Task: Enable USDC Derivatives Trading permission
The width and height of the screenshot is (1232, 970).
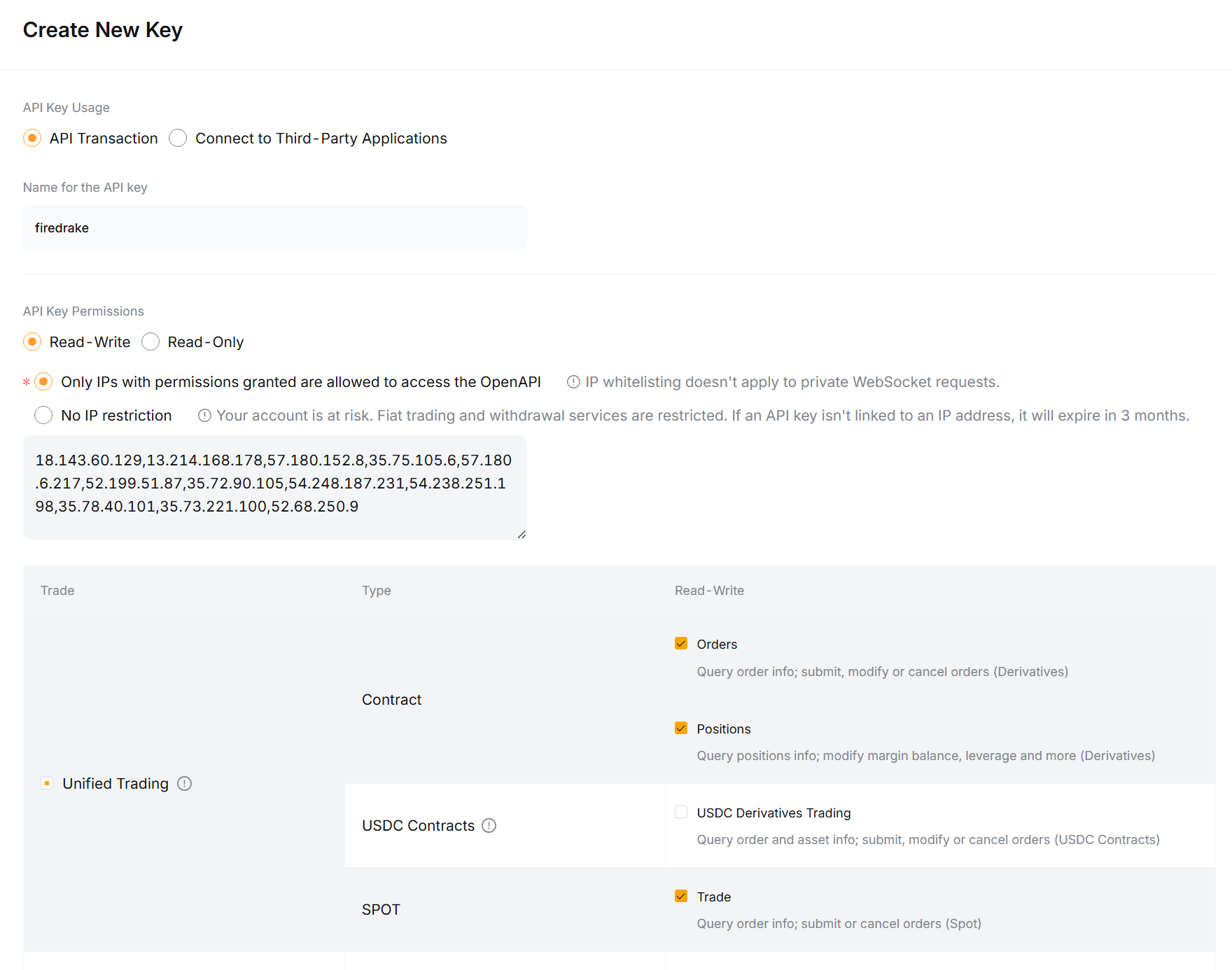Action: tap(680, 812)
